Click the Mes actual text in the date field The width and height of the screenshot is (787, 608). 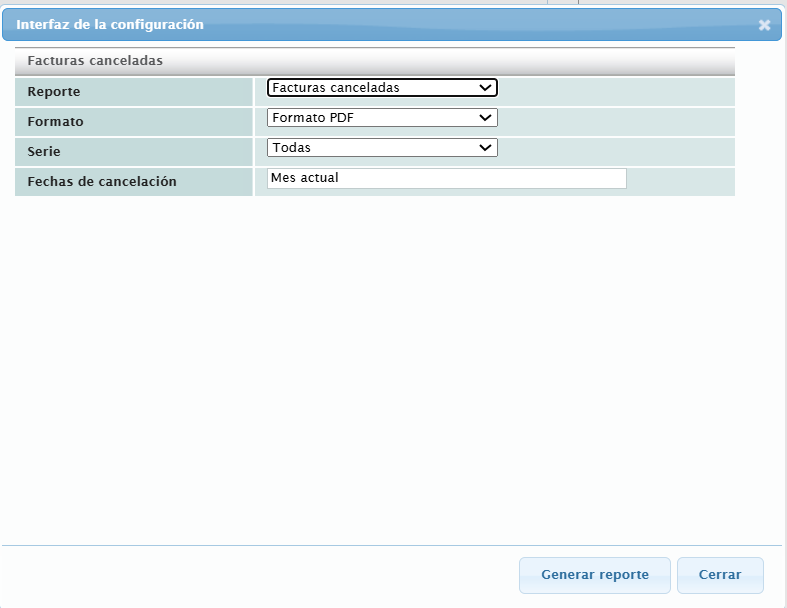point(305,178)
